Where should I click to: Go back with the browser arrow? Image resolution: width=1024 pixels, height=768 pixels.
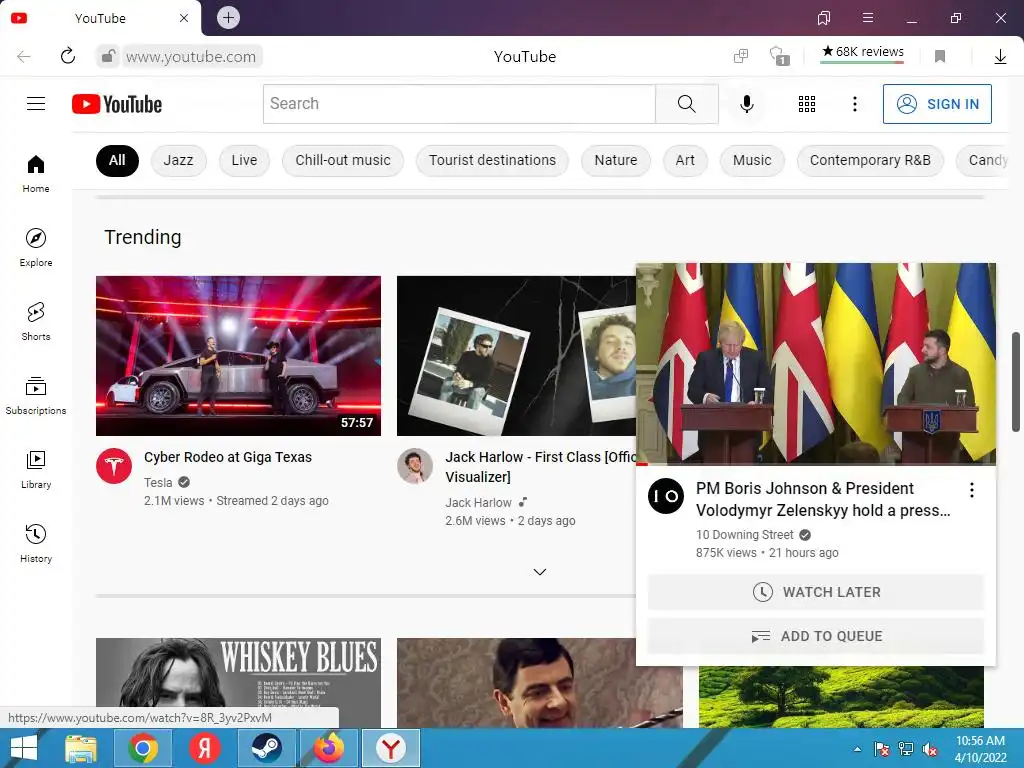click(x=24, y=56)
